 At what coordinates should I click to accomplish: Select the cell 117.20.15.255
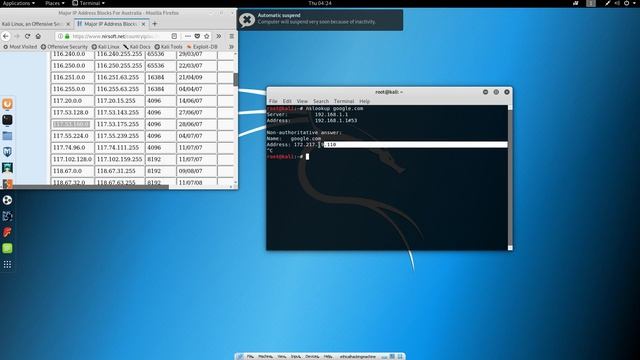[119, 101]
